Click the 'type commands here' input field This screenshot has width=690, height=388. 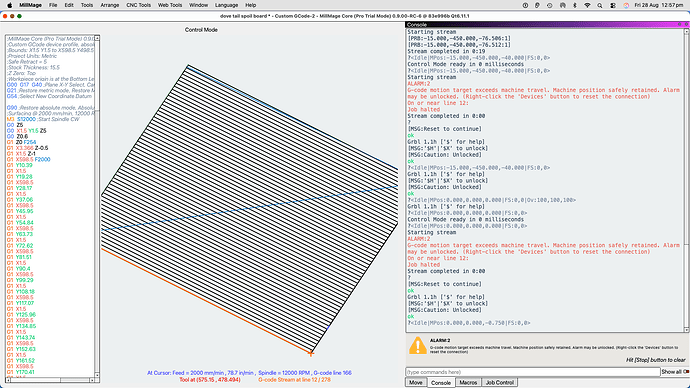tap(532, 372)
